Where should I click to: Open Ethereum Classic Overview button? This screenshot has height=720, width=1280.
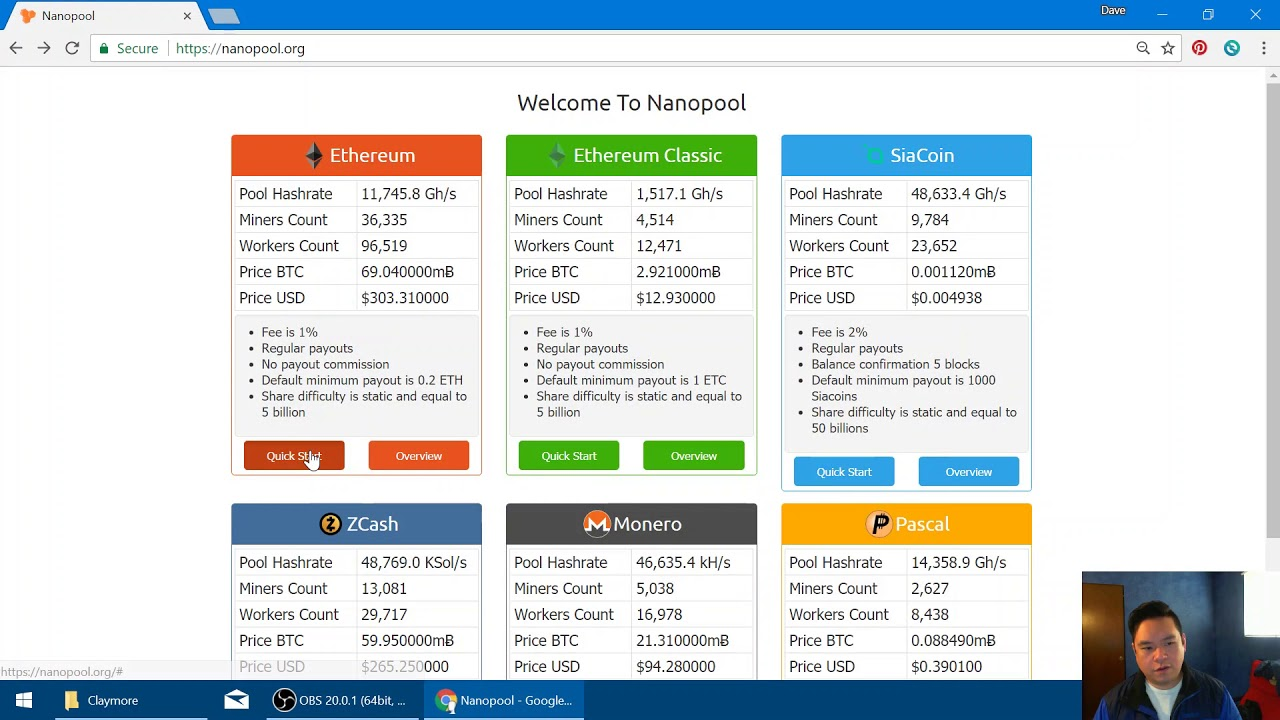693,456
